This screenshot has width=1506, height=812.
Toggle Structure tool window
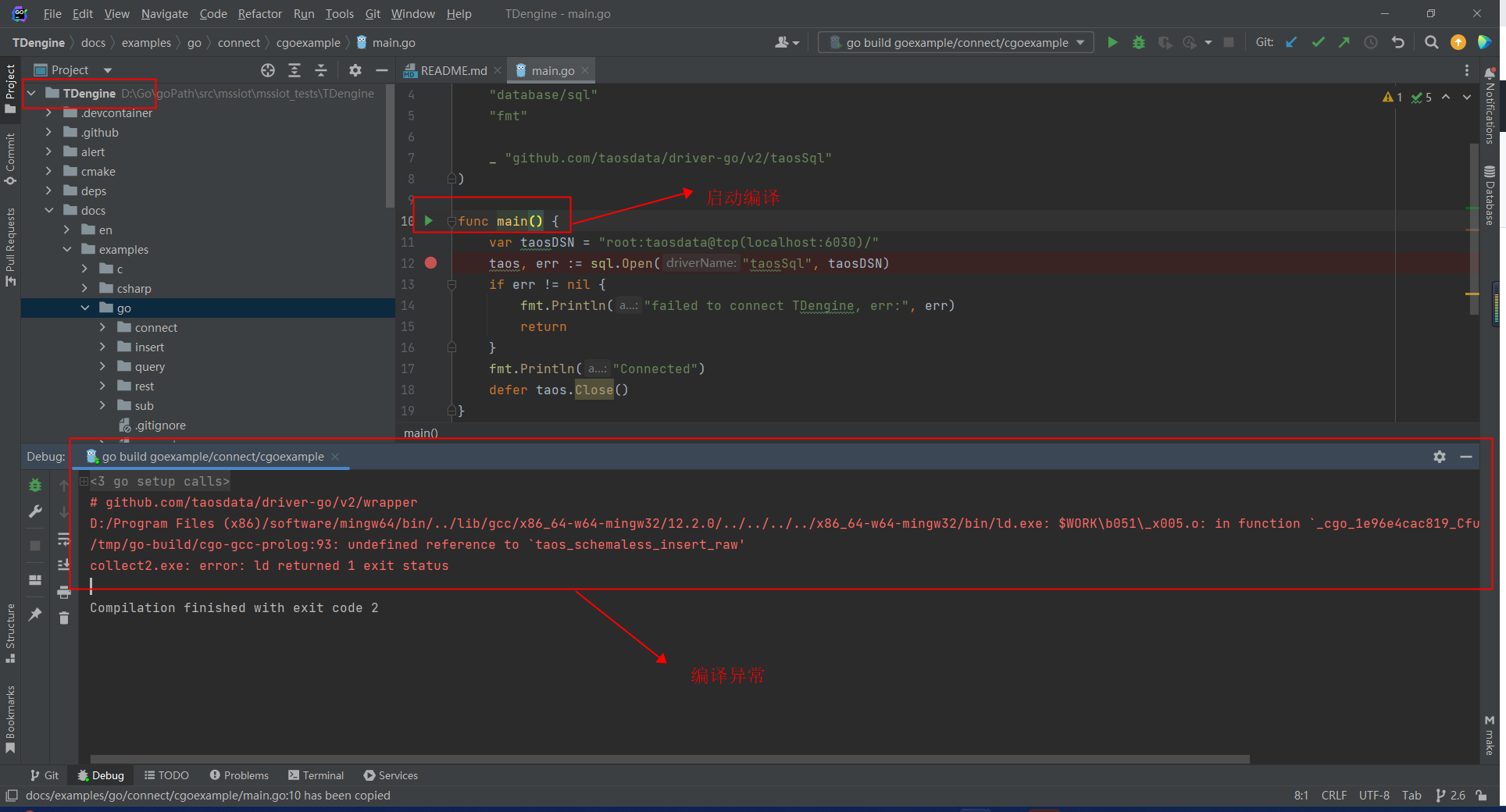(10, 632)
